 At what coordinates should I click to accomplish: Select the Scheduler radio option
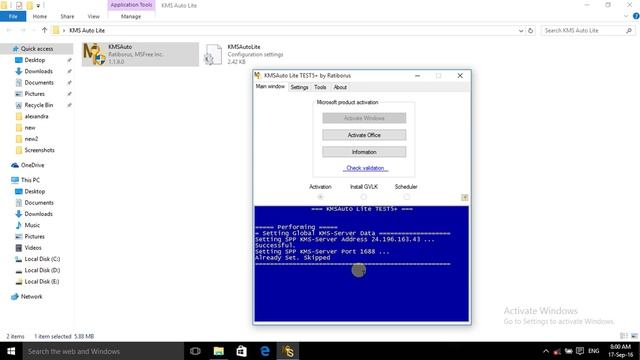pyautogui.click(x=406, y=197)
